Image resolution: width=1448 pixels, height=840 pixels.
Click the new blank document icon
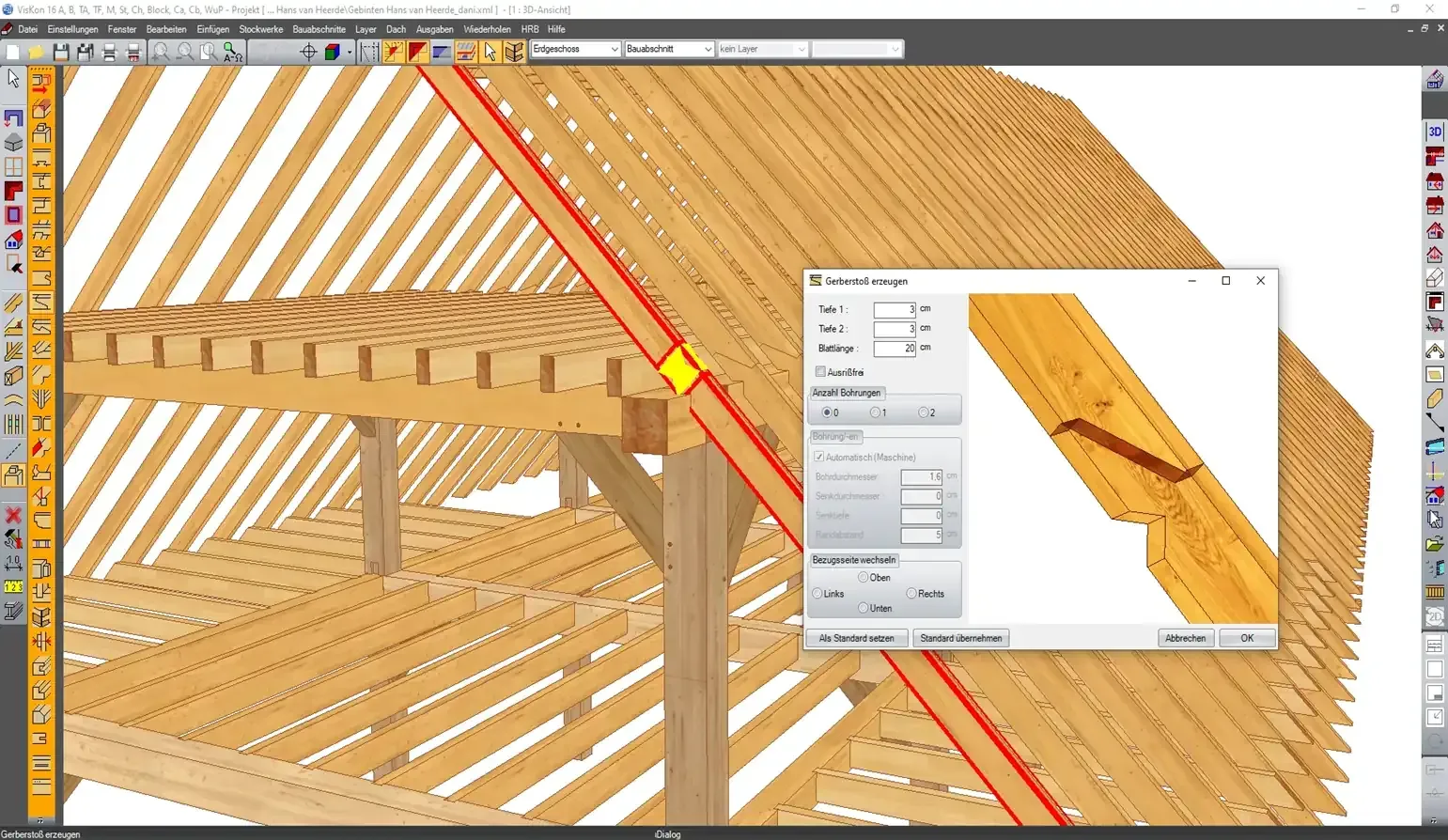13,52
